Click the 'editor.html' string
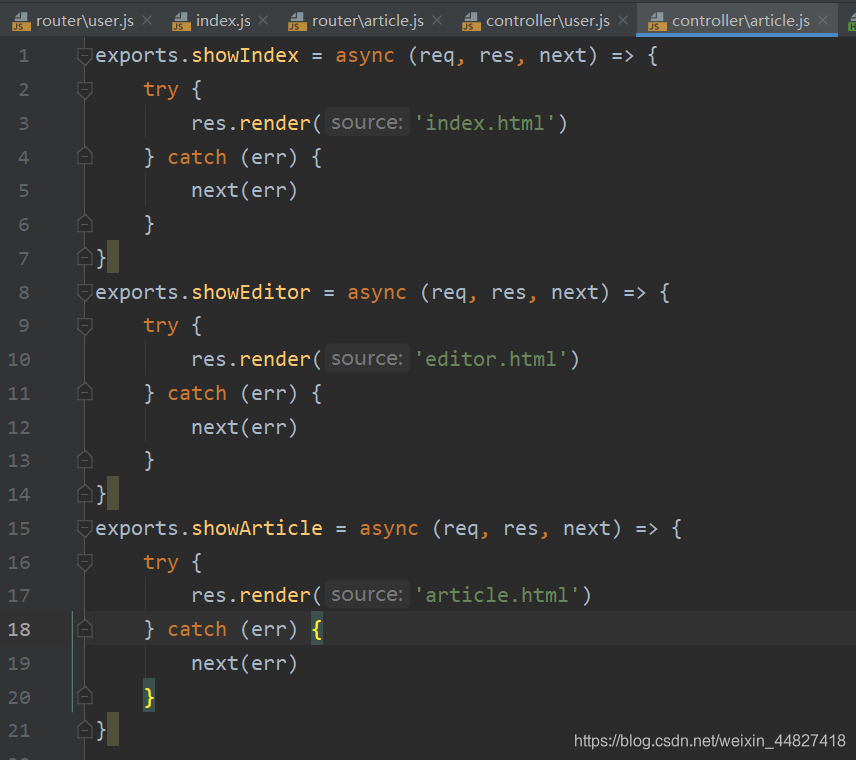Screen dimensions: 856x760 [x=491, y=359]
